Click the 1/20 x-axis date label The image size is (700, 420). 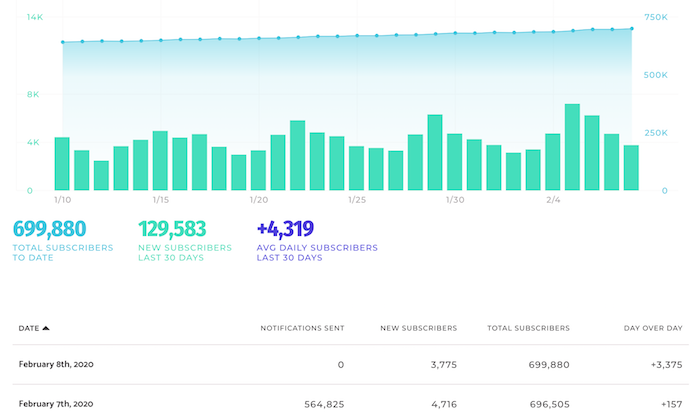click(x=259, y=200)
